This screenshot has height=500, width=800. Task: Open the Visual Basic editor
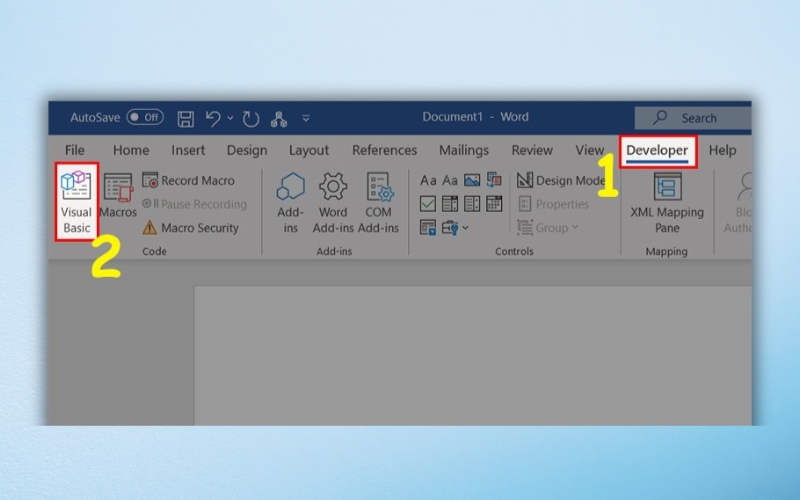point(77,203)
